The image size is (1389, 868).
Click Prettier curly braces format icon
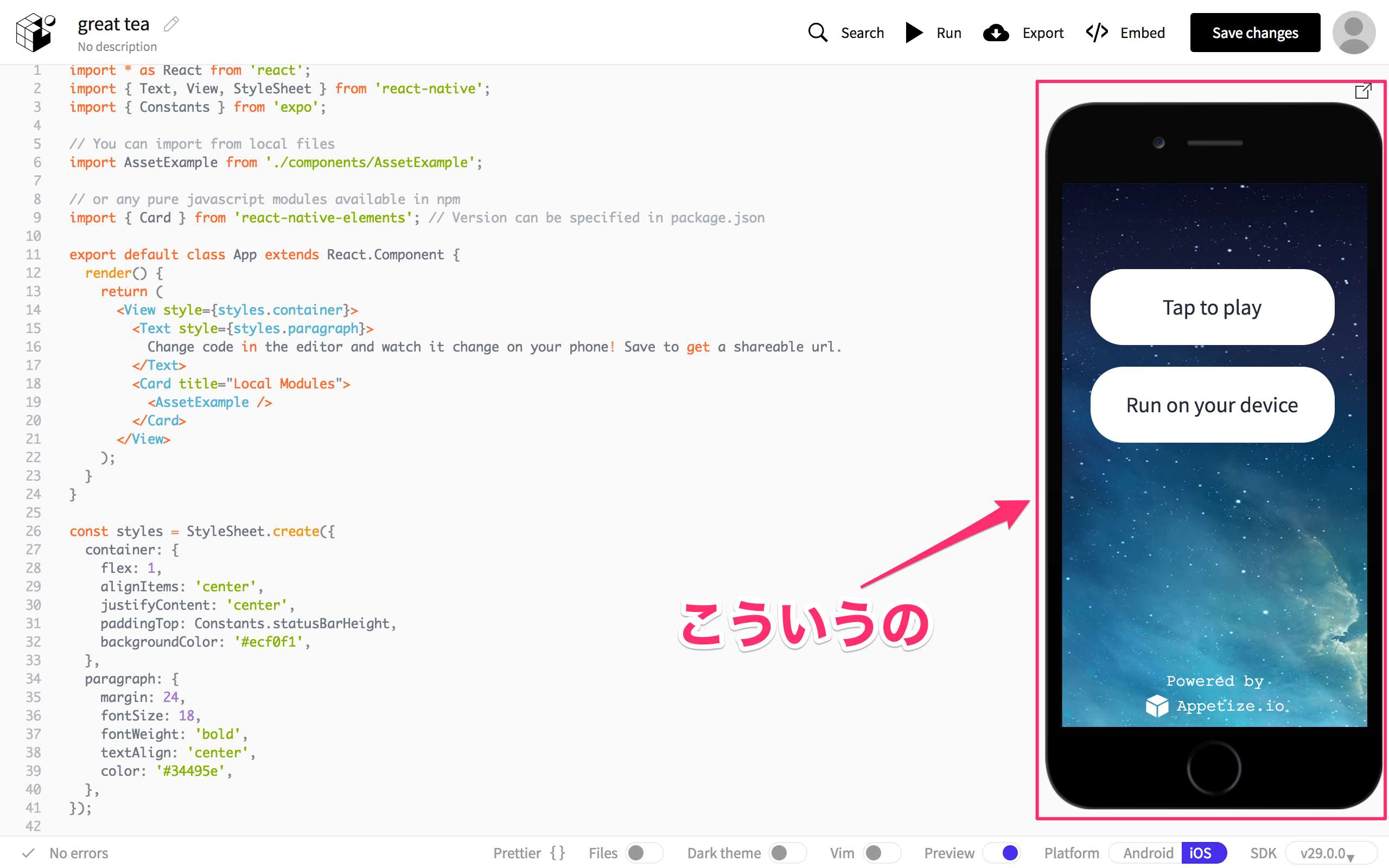point(557,853)
